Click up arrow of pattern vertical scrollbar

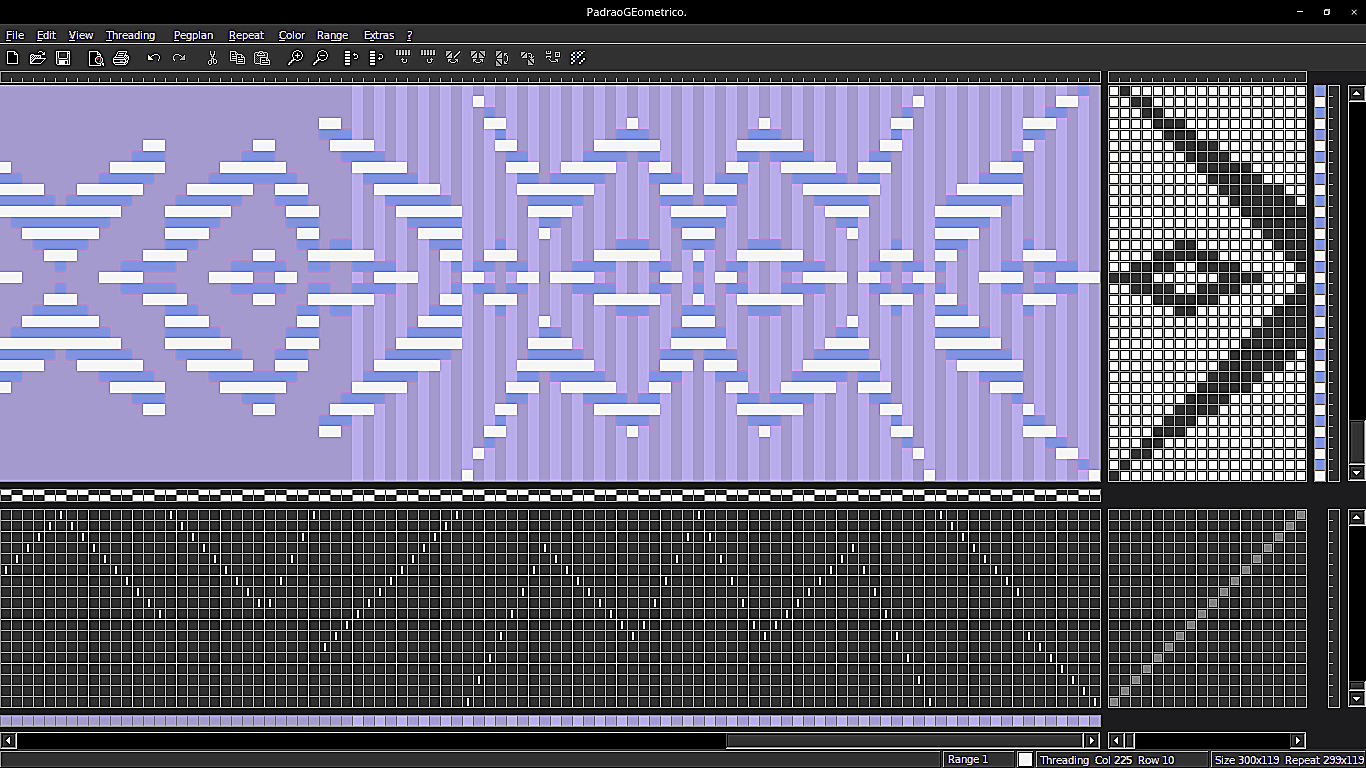1357,93
